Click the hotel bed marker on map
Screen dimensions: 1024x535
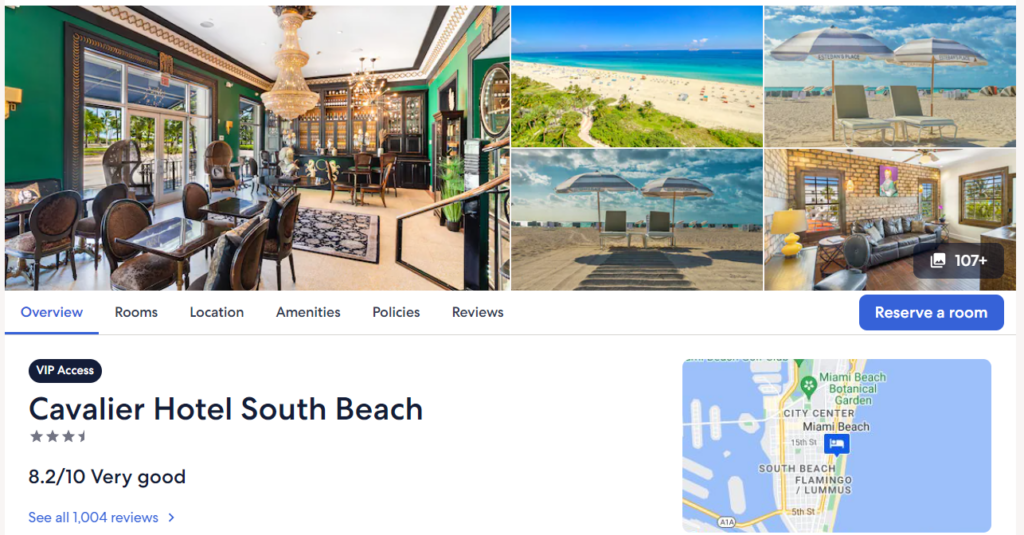point(837,445)
